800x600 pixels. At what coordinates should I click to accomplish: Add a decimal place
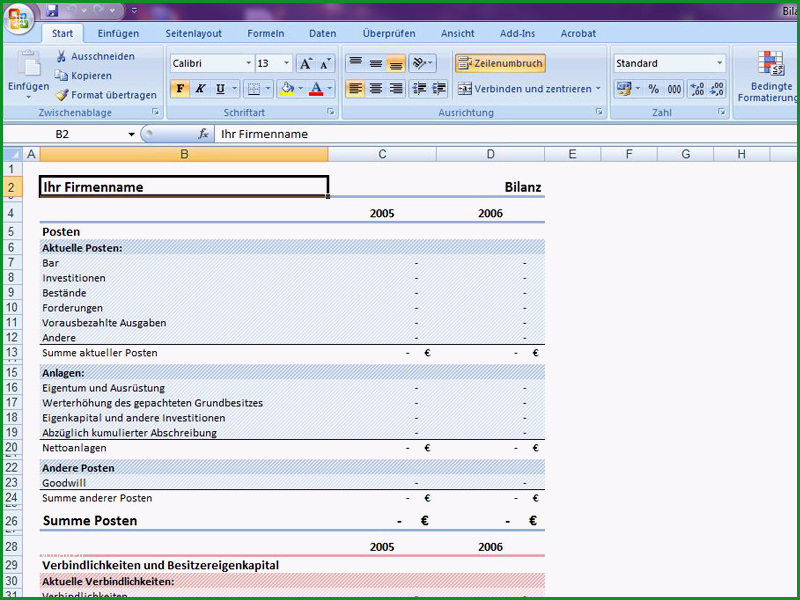tap(697, 89)
